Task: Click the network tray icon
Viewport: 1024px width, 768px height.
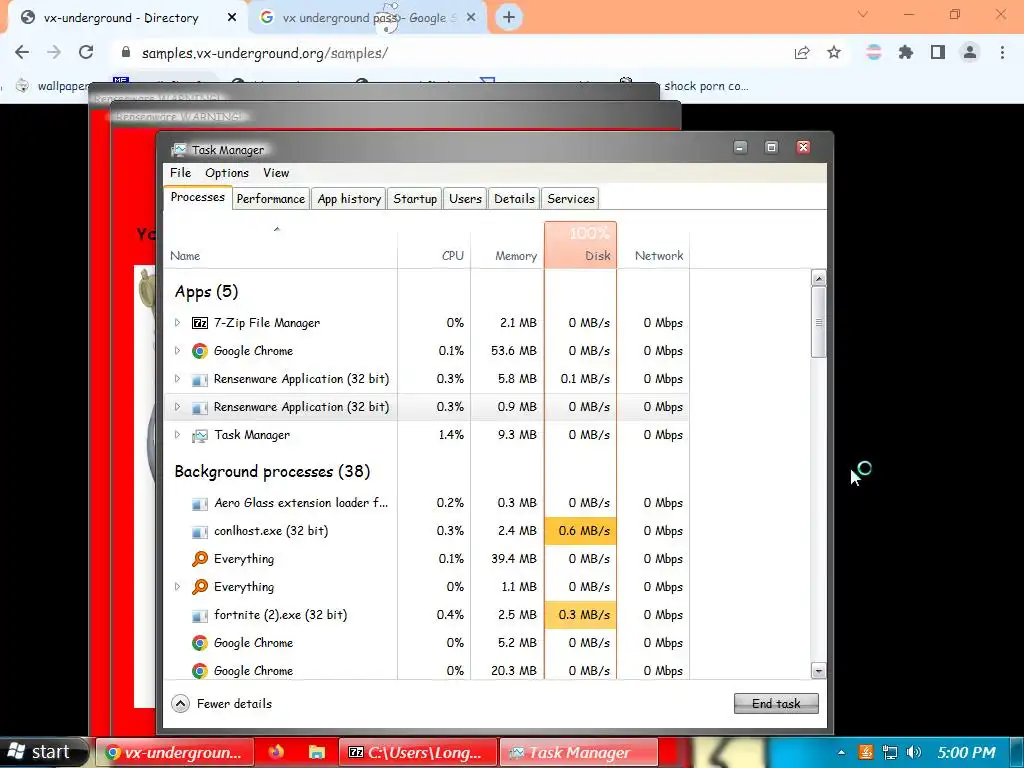Action: click(x=889, y=752)
